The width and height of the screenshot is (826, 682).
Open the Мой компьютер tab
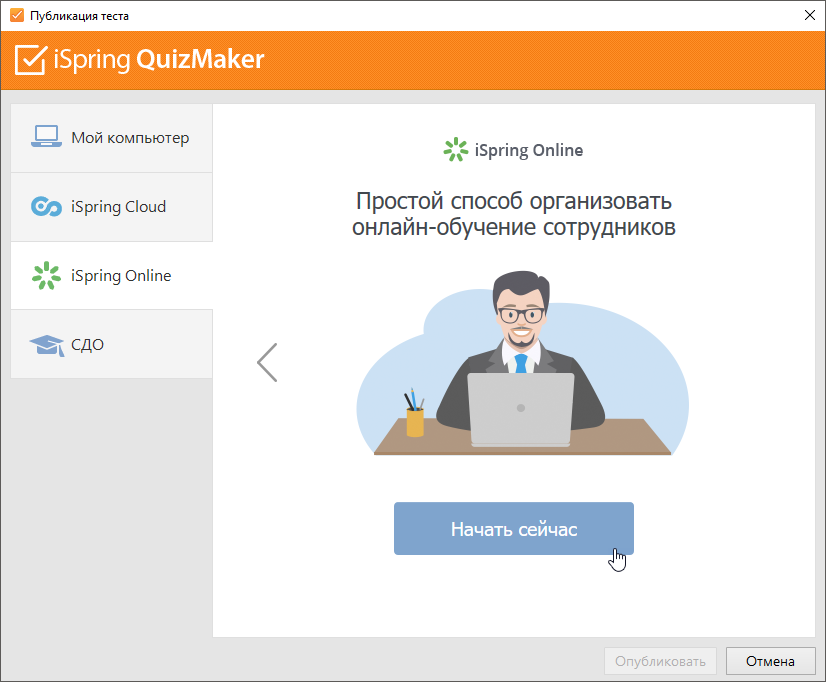tap(112, 138)
